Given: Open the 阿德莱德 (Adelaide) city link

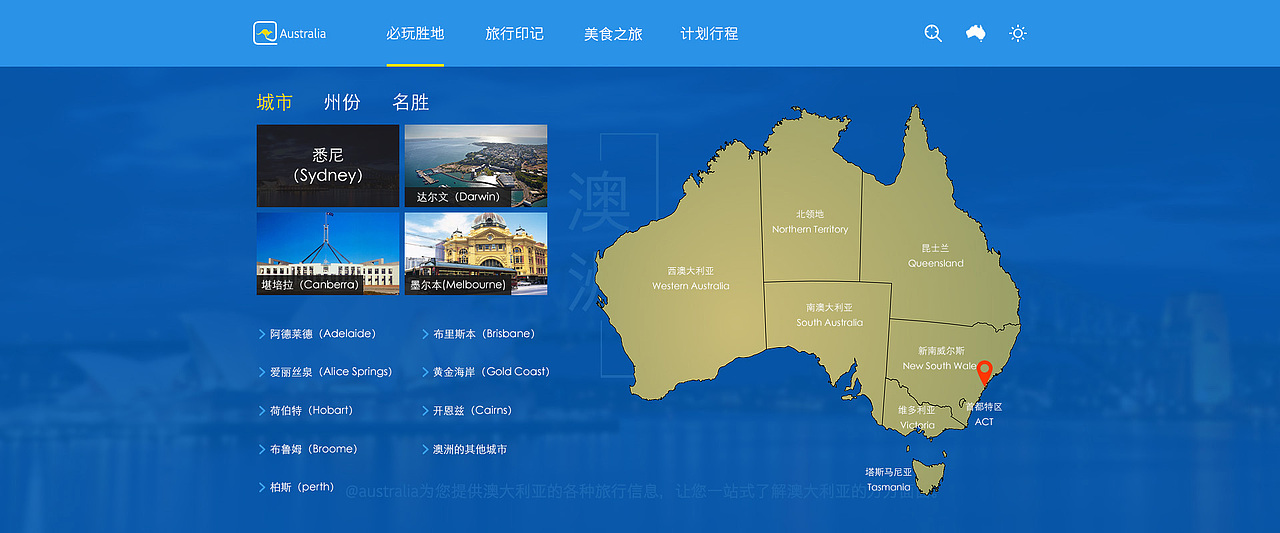Looking at the screenshot, I should 323,334.
